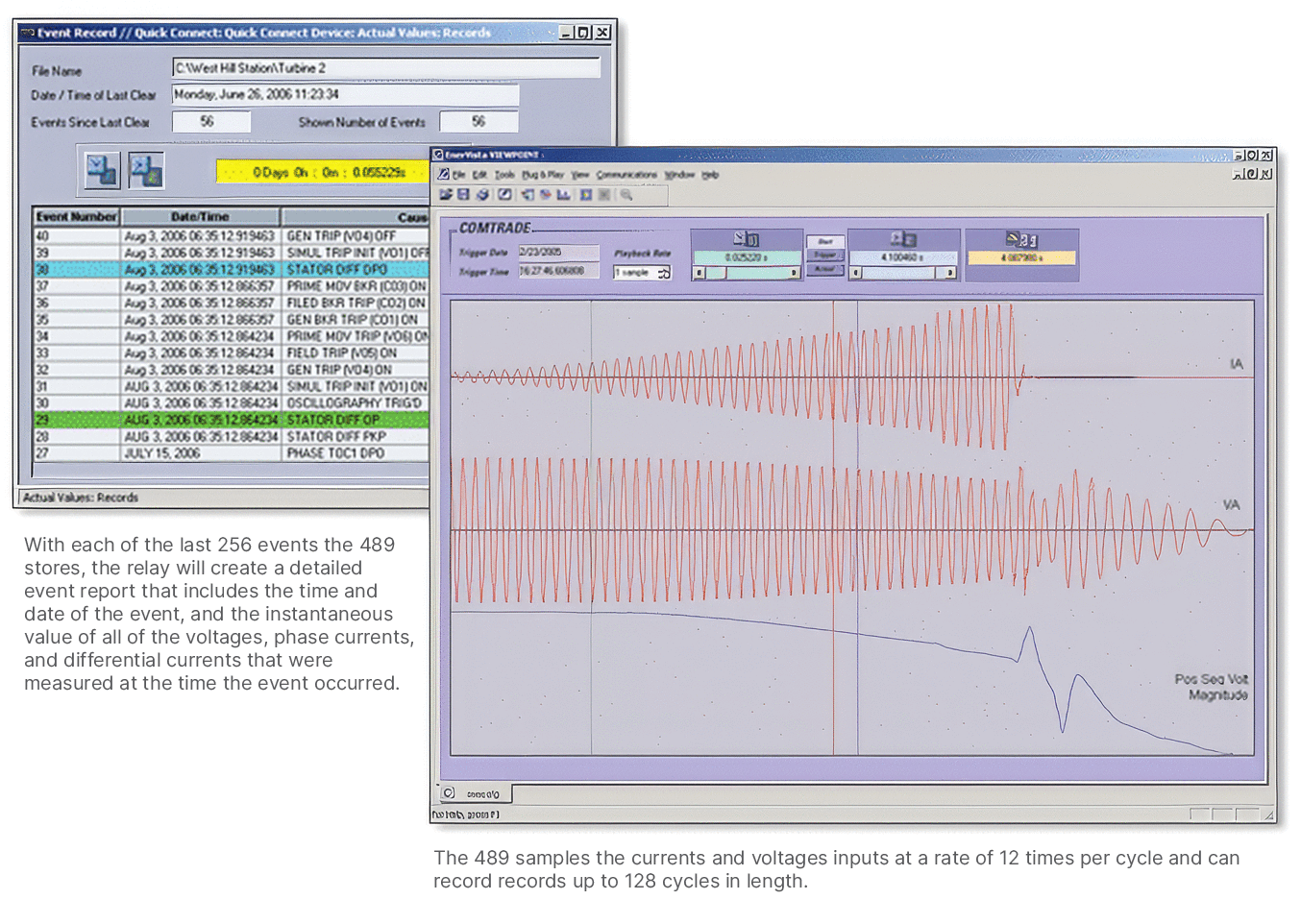Select event row 36 FILED BKR TRIP (C02) ON
The height and width of the screenshot is (924, 1301).
(x=231, y=303)
